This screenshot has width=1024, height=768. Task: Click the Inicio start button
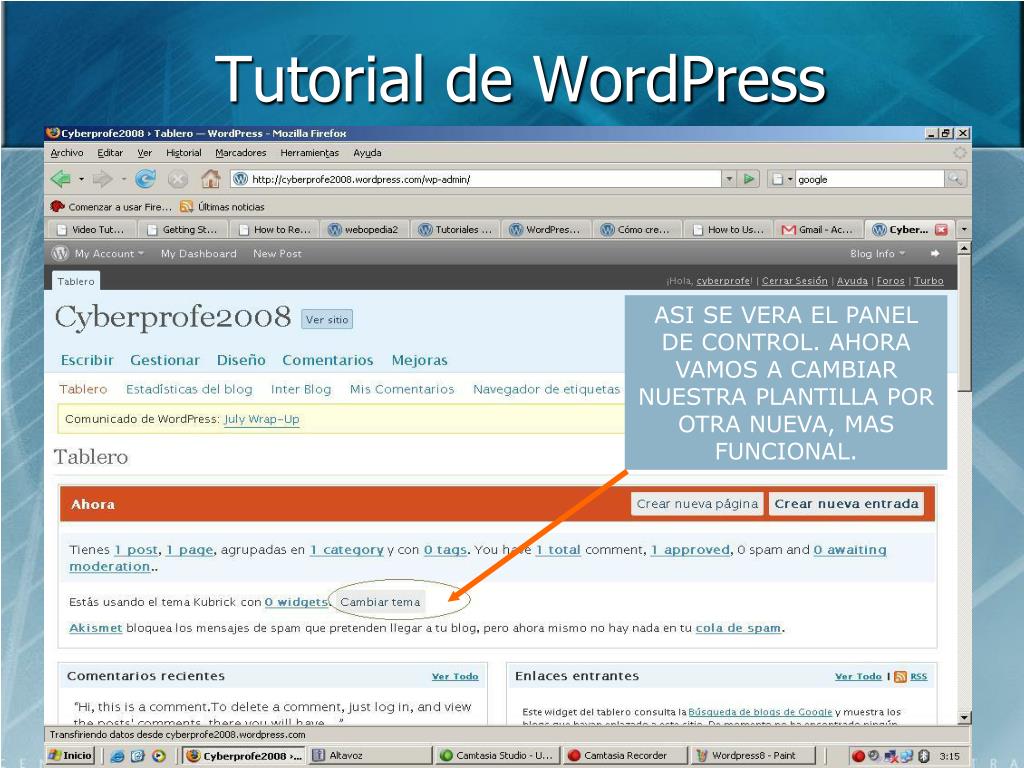pyautogui.click(x=71, y=756)
